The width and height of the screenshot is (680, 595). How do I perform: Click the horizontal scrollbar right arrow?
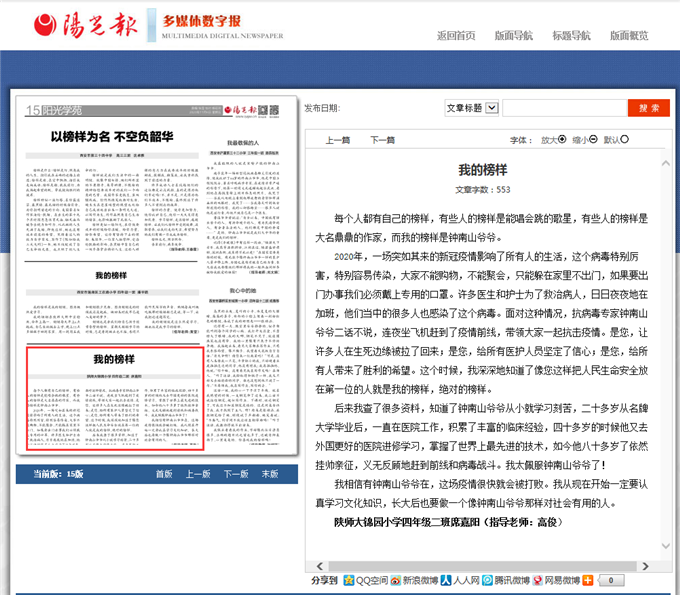(645, 566)
